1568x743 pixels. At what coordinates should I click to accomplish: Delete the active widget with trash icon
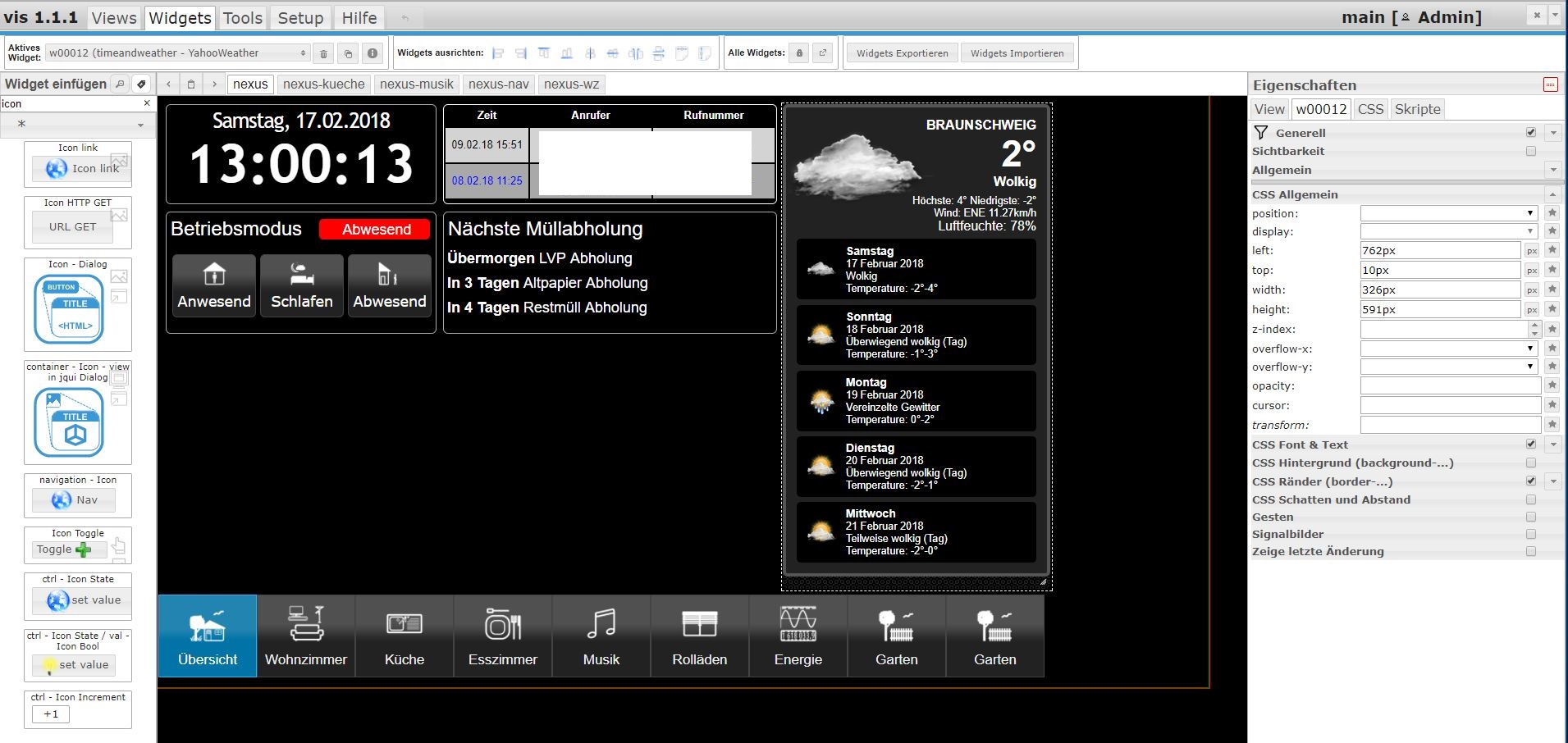click(x=323, y=53)
